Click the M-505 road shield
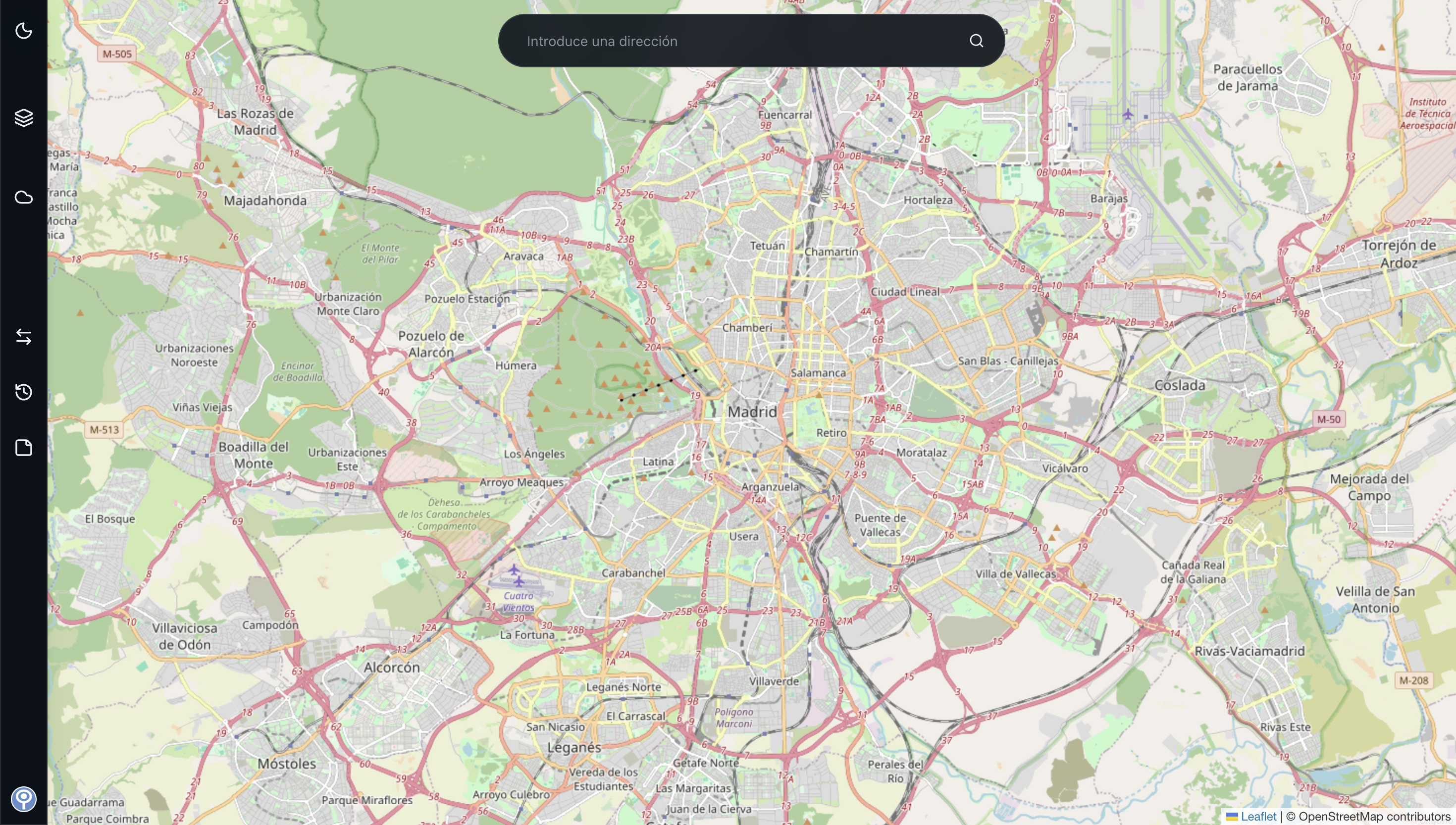This screenshot has width=1456, height=825. [x=117, y=54]
